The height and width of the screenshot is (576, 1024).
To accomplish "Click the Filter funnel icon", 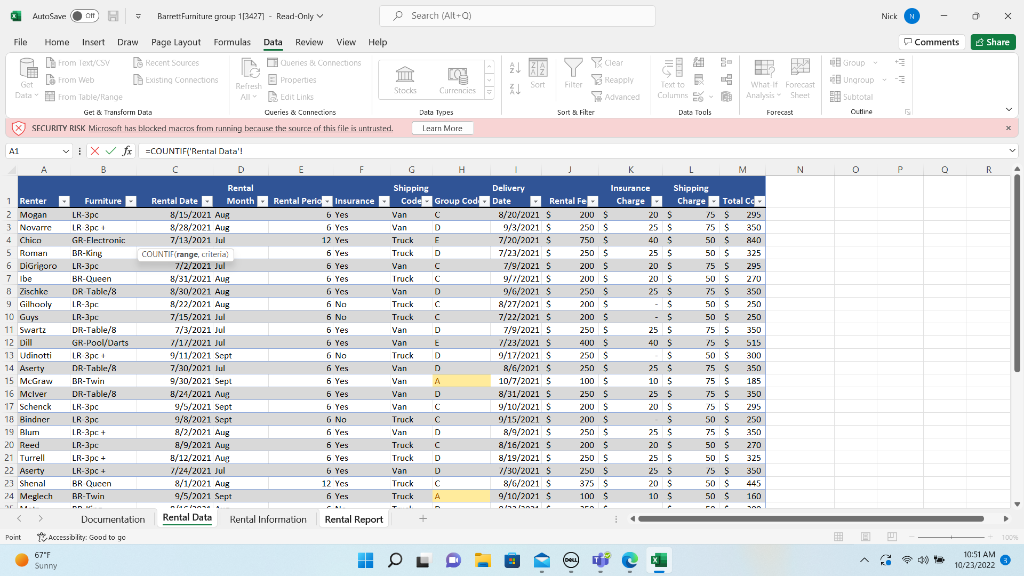I will (x=574, y=72).
